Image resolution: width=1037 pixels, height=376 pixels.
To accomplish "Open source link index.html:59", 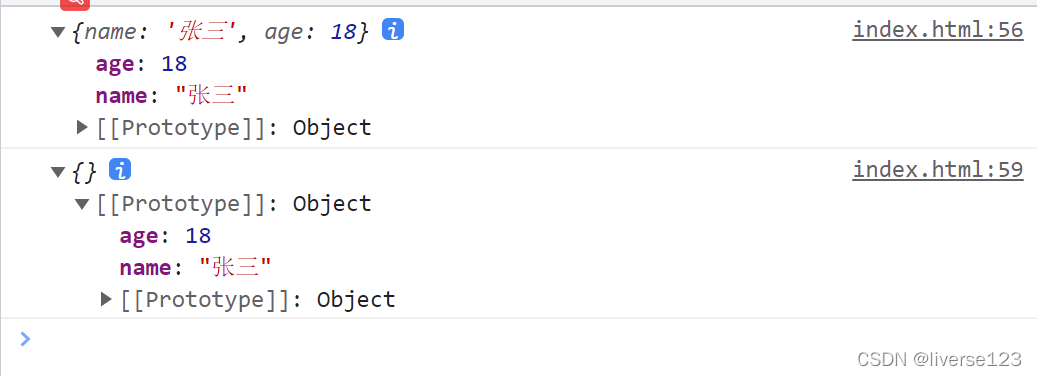I will click(x=938, y=170).
